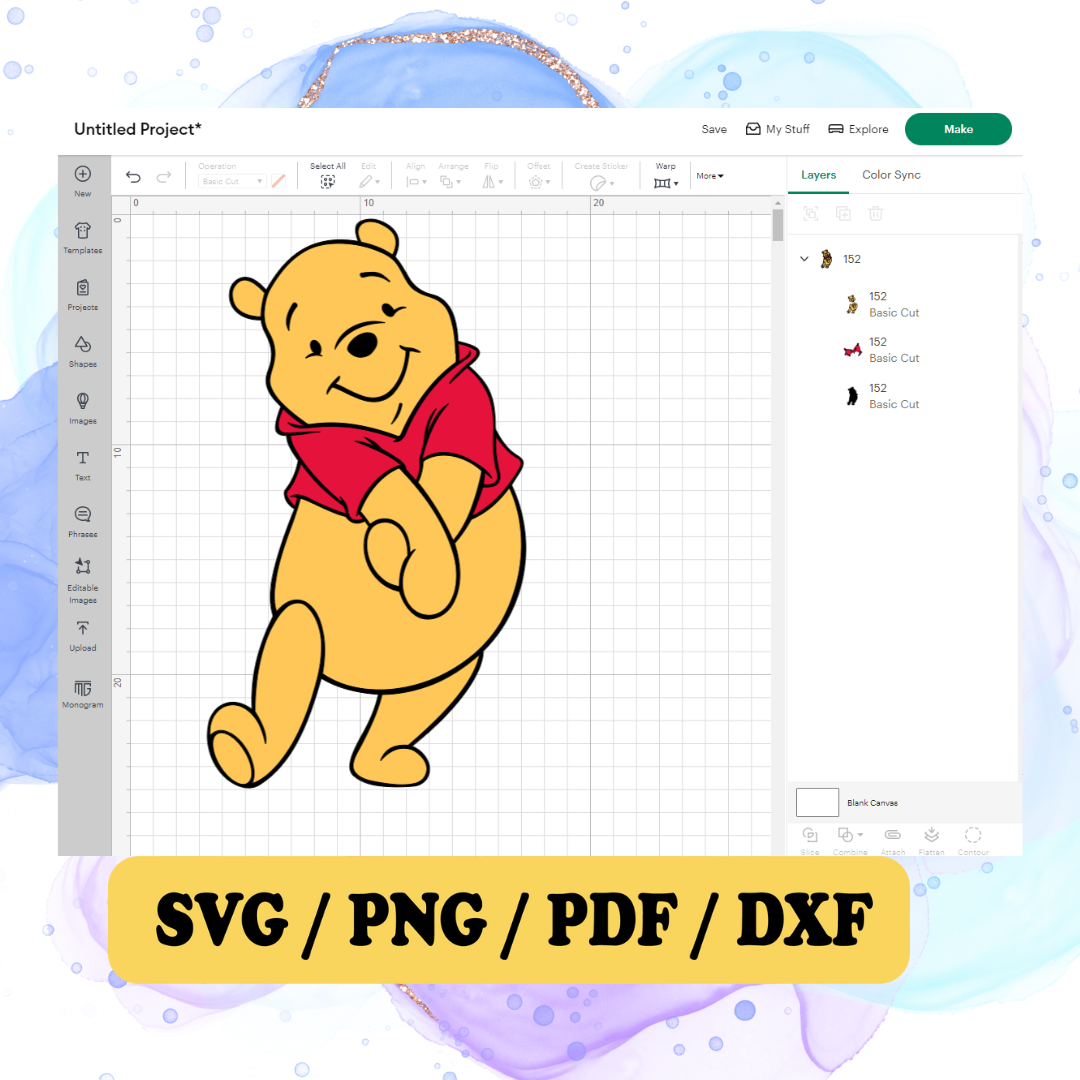This screenshot has width=1080, height=1080.
Task: Click the Save button
Action: click(x=714, y=129)
